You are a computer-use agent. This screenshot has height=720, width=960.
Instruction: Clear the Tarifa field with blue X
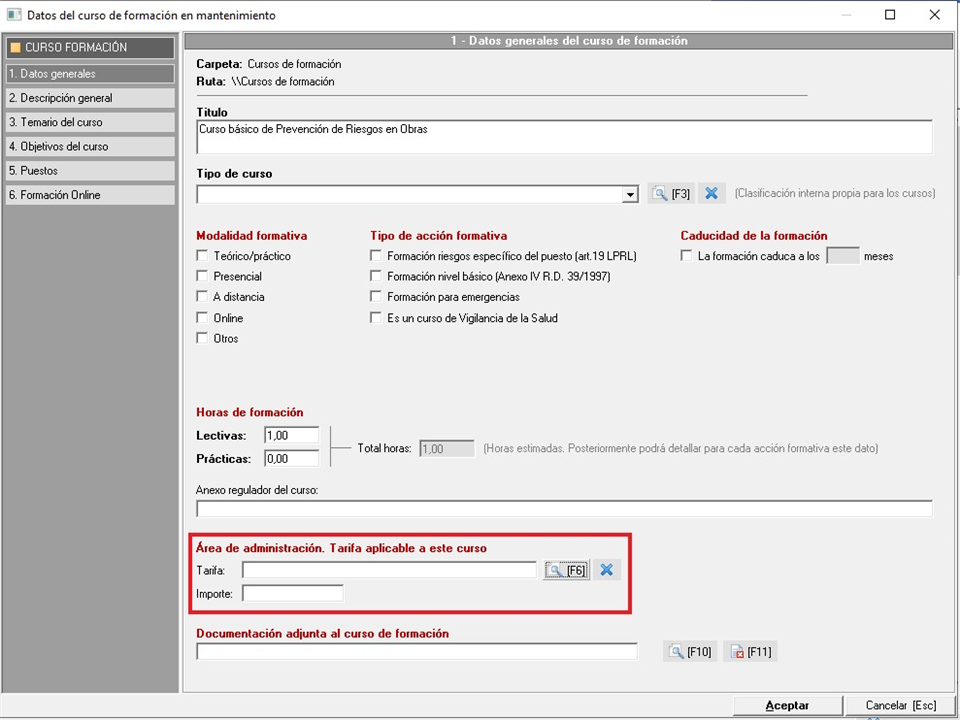click(606, 570)
